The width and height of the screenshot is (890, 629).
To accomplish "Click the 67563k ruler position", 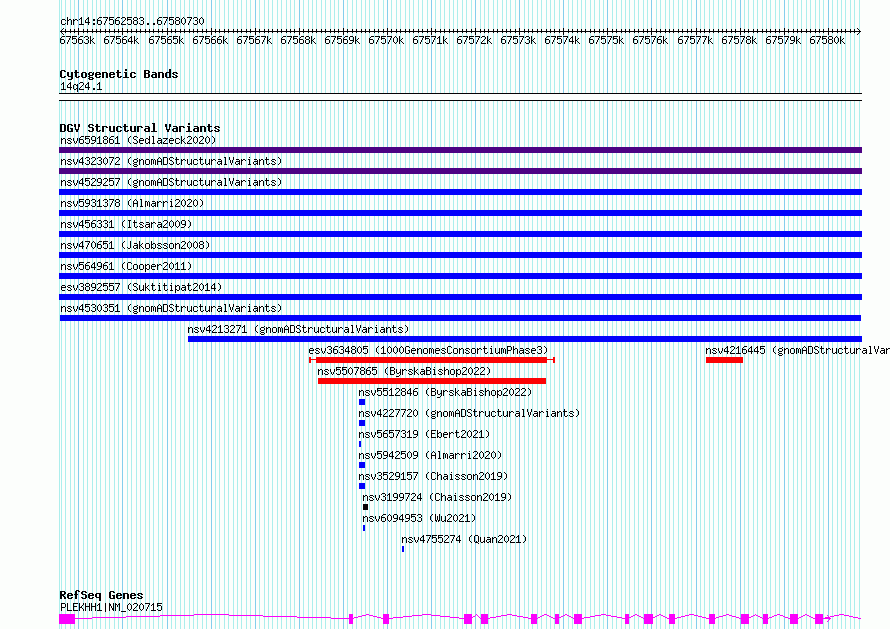I will (x=77, y=40).
